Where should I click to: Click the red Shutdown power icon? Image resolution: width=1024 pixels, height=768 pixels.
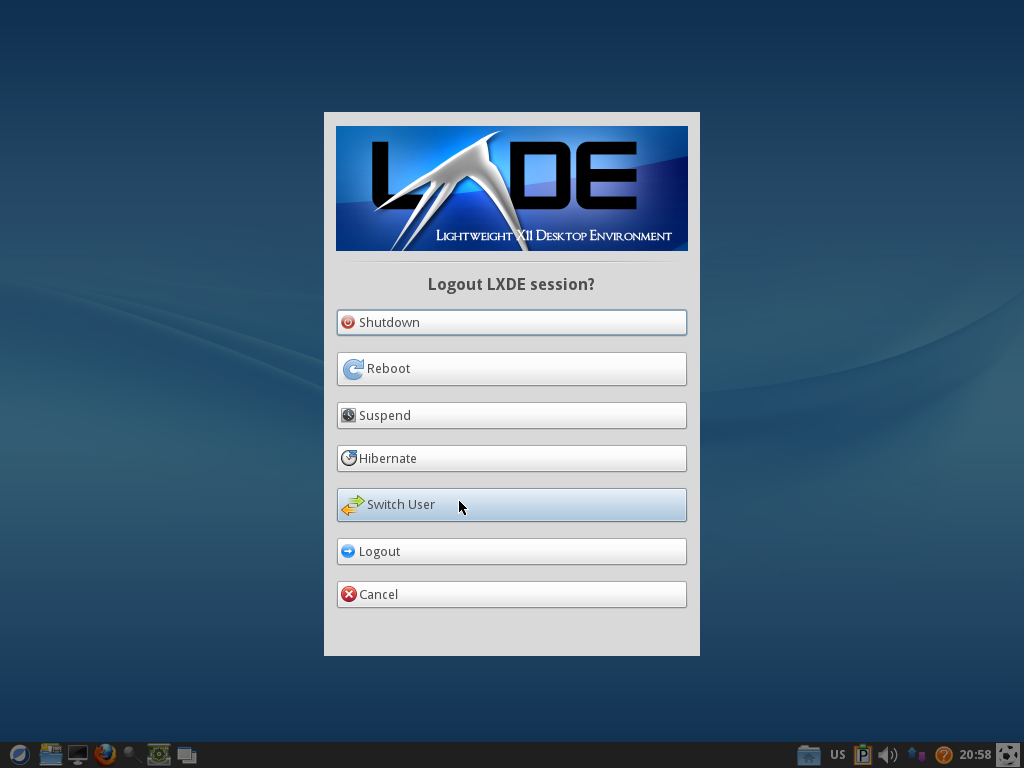tap(348, 322)
